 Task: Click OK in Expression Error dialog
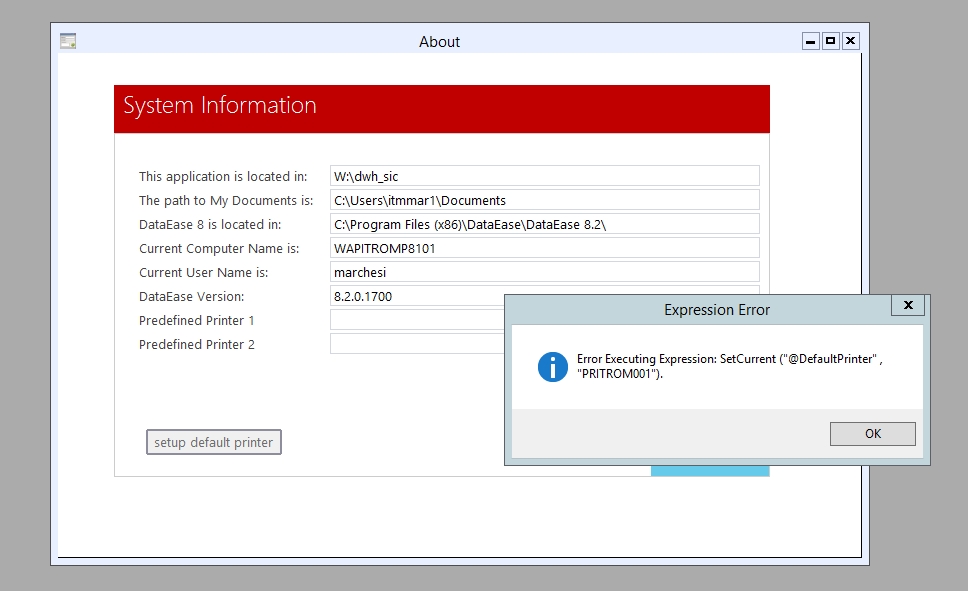pyautogui.click(x=872, y=434)
